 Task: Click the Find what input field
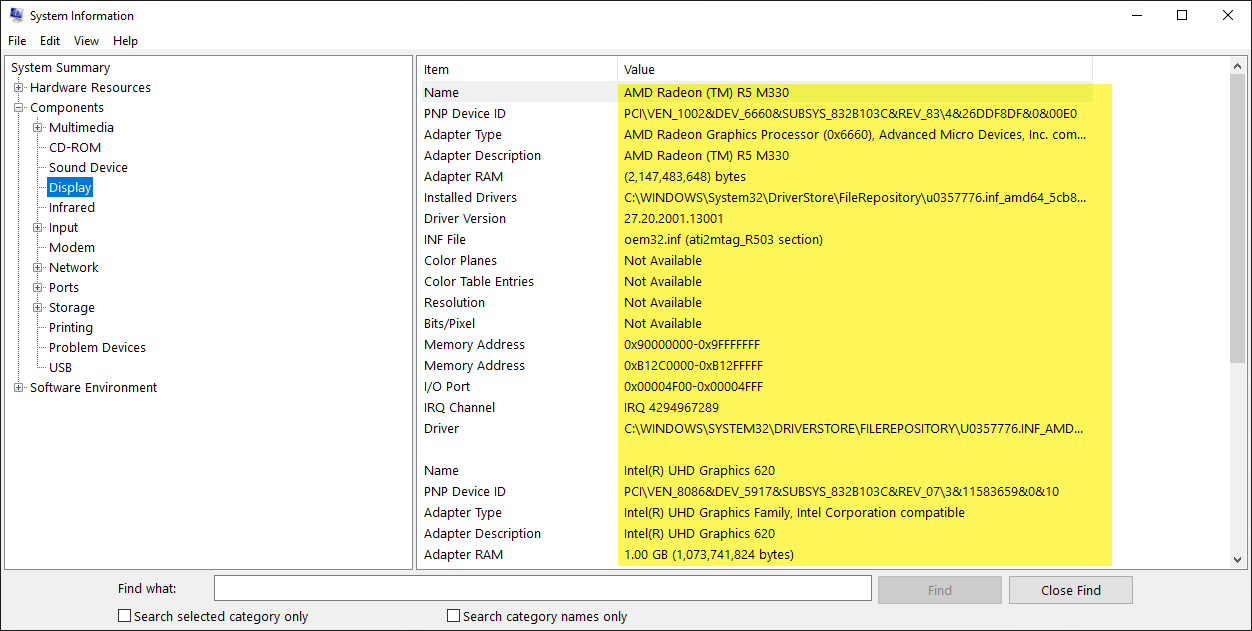(x=543, y=589)
